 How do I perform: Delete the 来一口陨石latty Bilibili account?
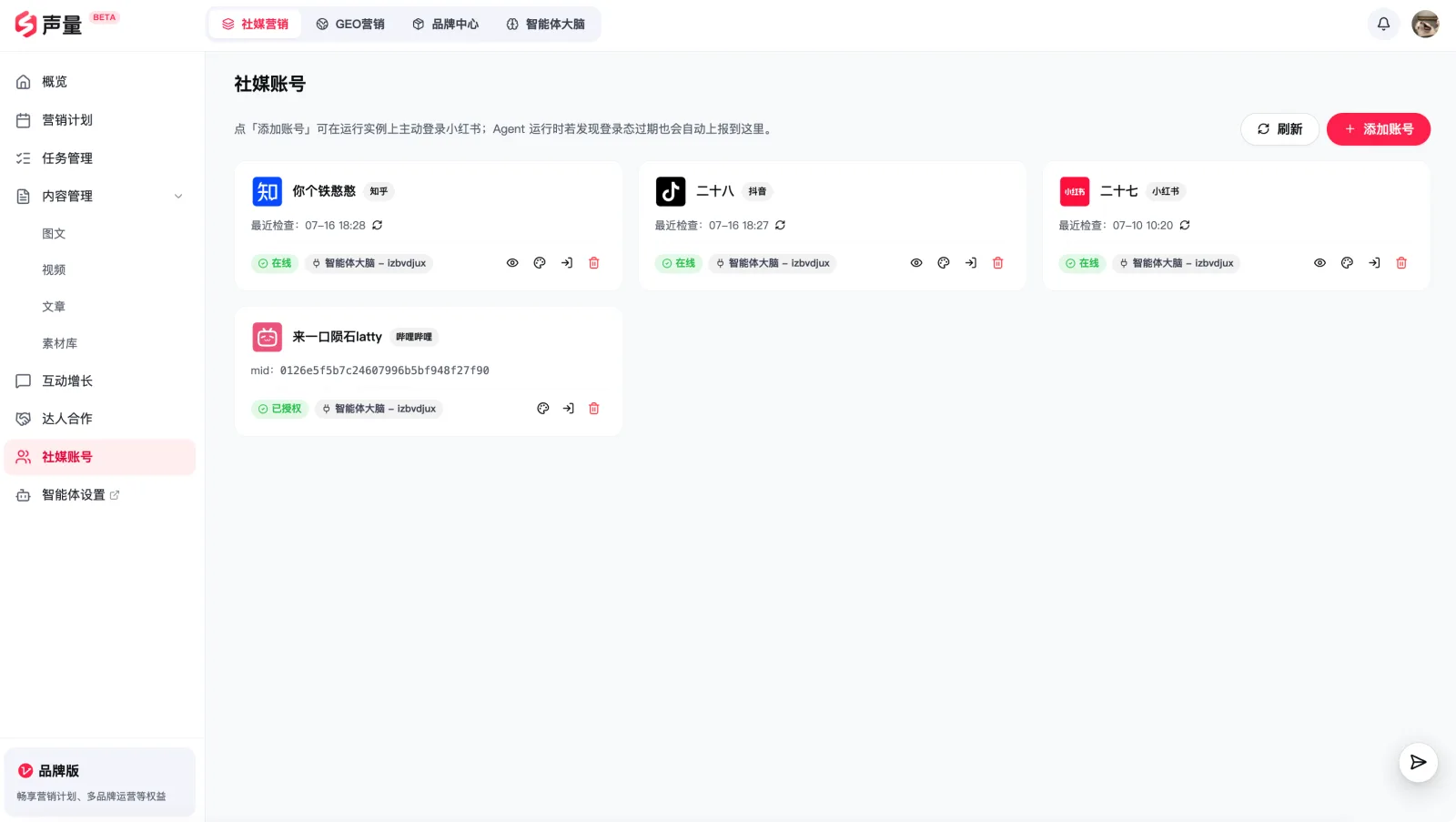(594, 409)
